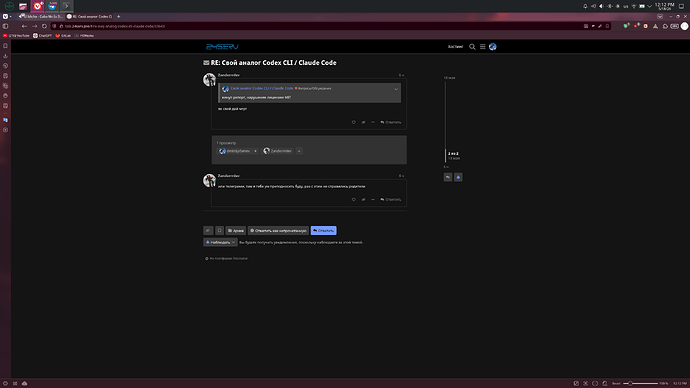Screen dimensions: 690x388
Task: Open the History panel in the sidebar
Action: (5, 66)
